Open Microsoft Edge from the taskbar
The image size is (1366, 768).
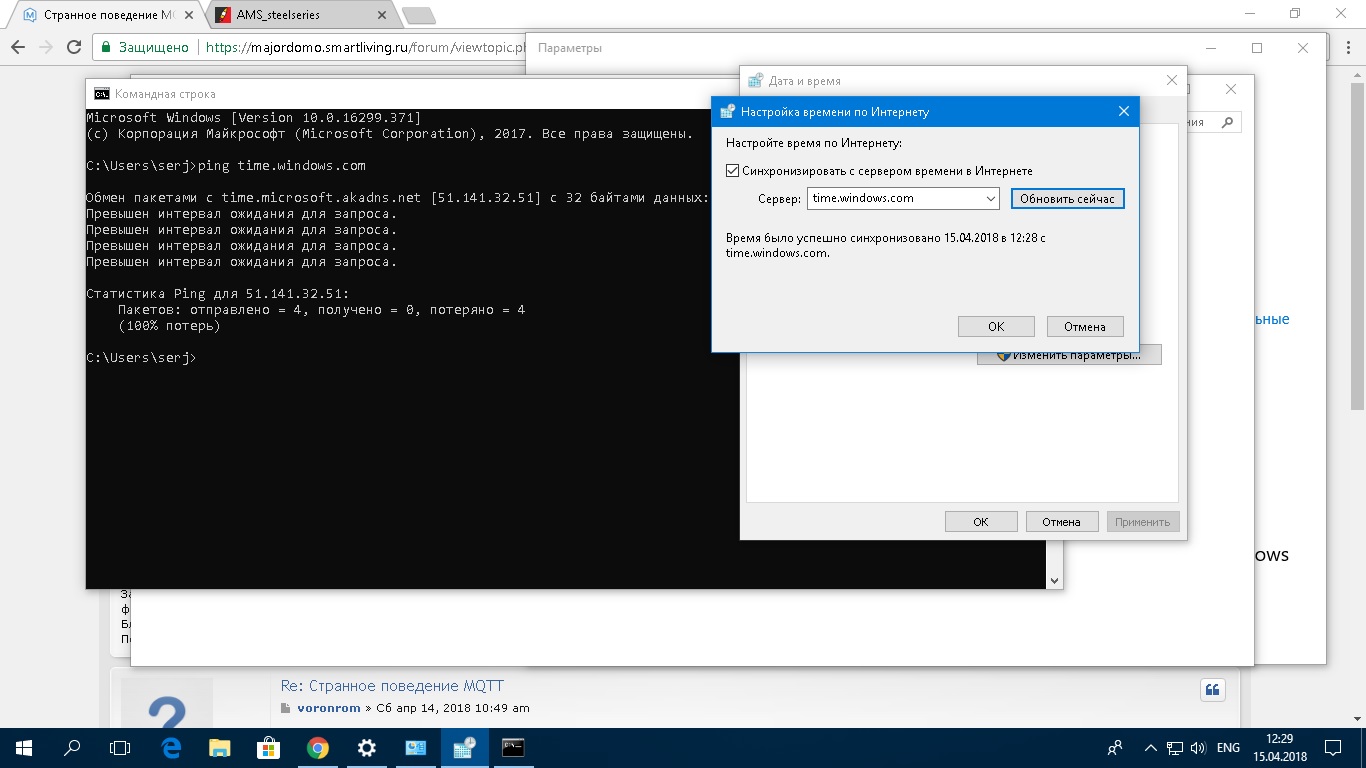[x=171, y=748]
